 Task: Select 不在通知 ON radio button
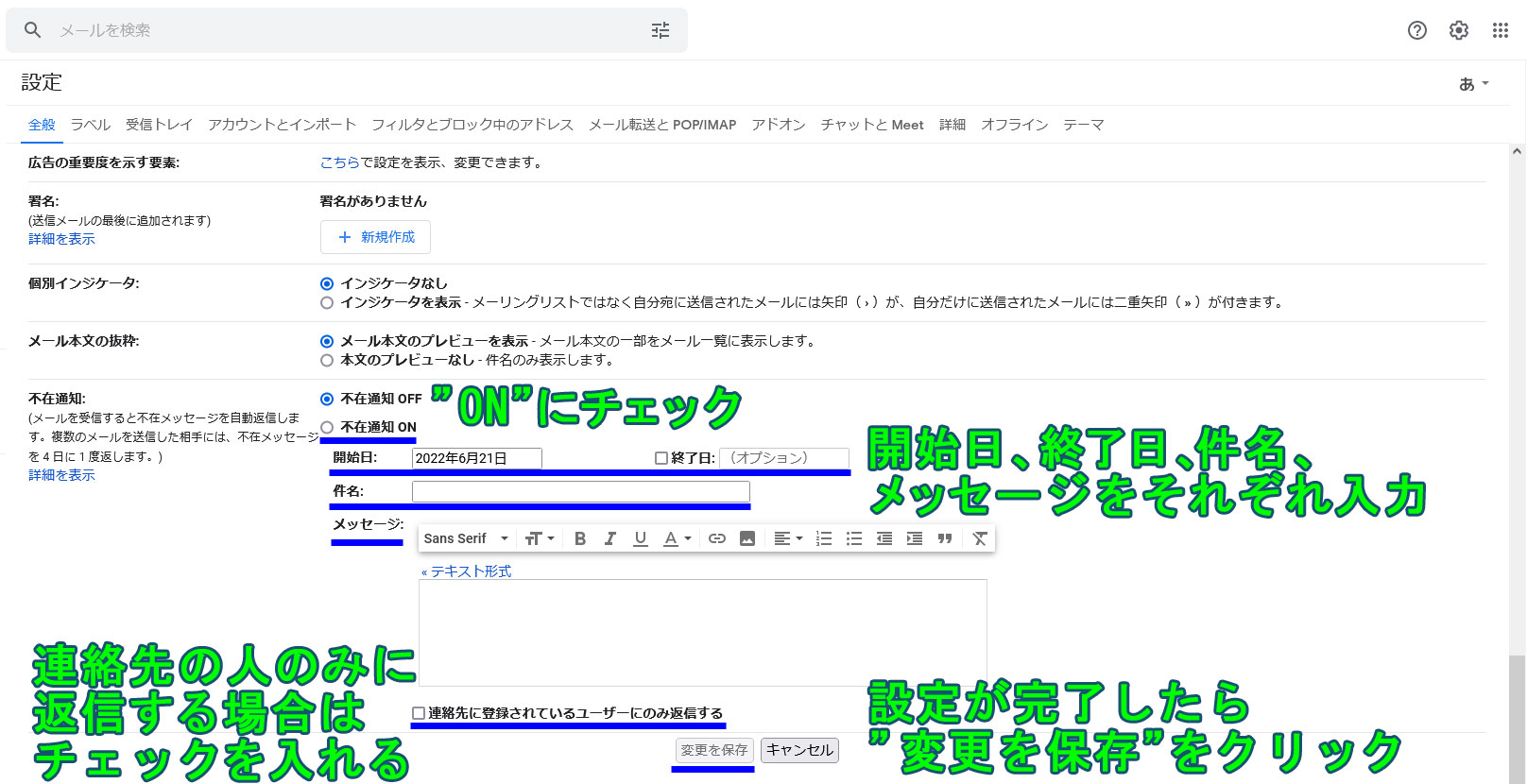[x=327, y=427]
